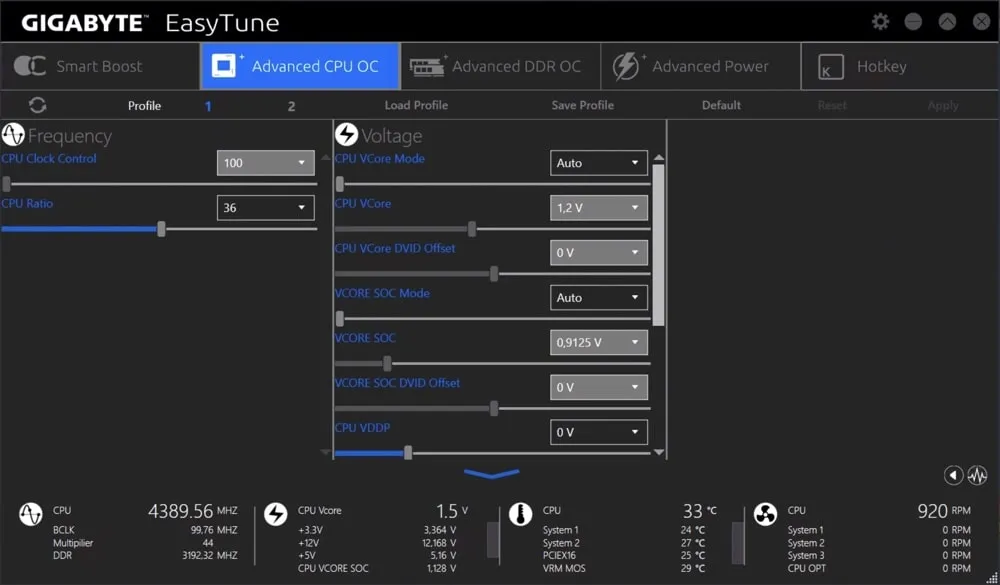Click the voltage panel scroll down arrow
1000x585 pixels.
[659, 452]
